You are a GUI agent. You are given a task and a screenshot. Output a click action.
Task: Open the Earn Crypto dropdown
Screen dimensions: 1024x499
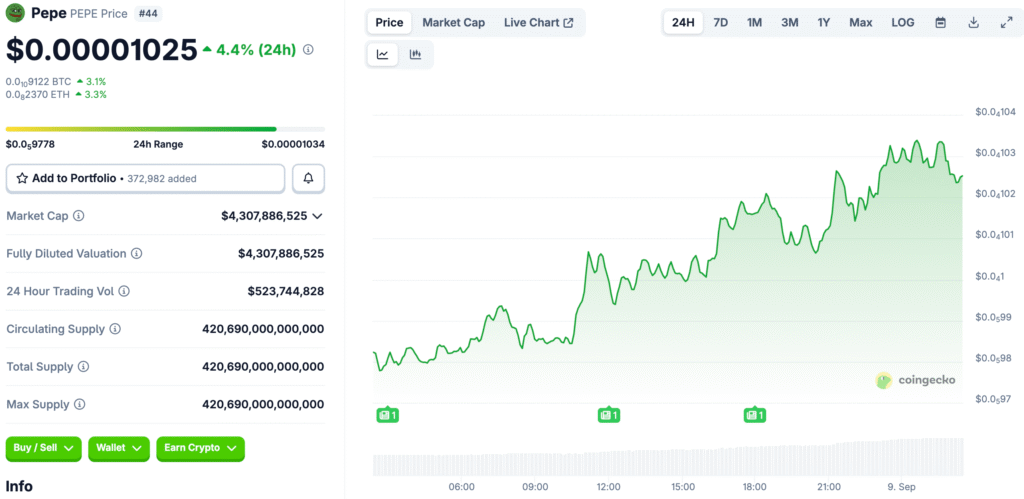click(200, 449)
